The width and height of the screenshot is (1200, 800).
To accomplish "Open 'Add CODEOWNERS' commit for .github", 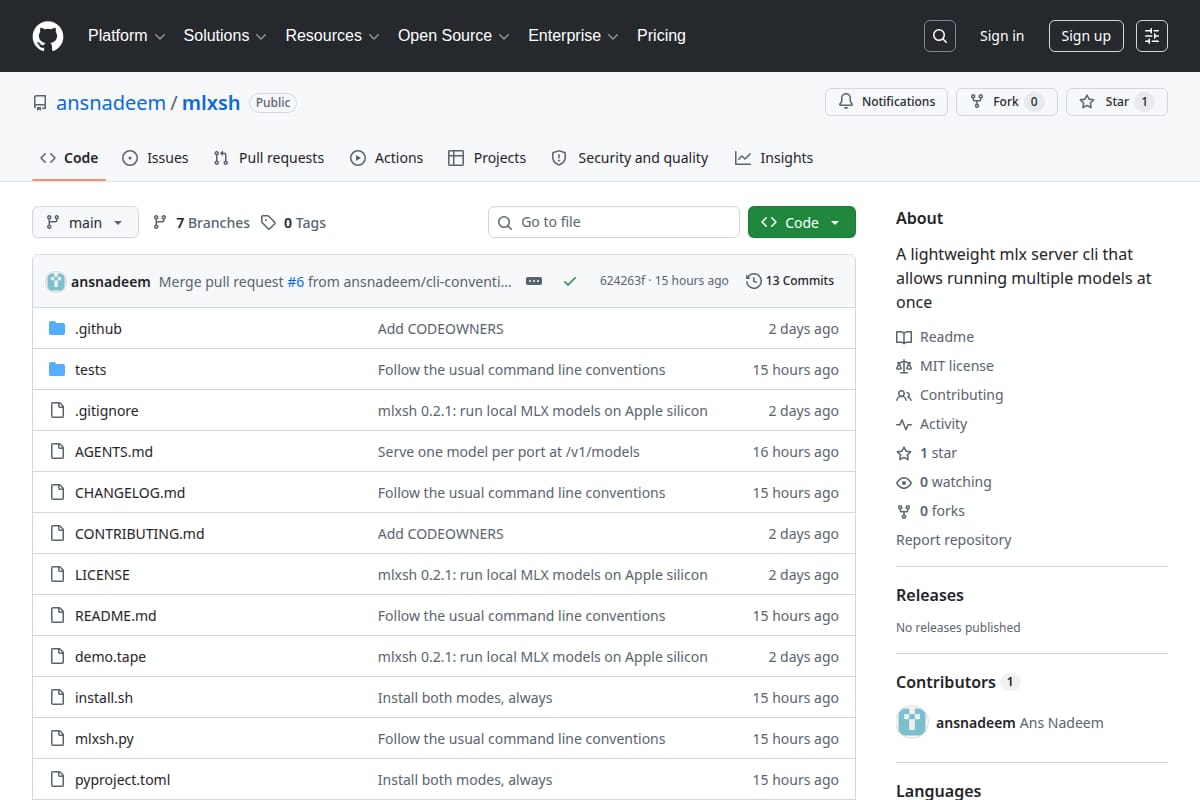I will point(441,329).
